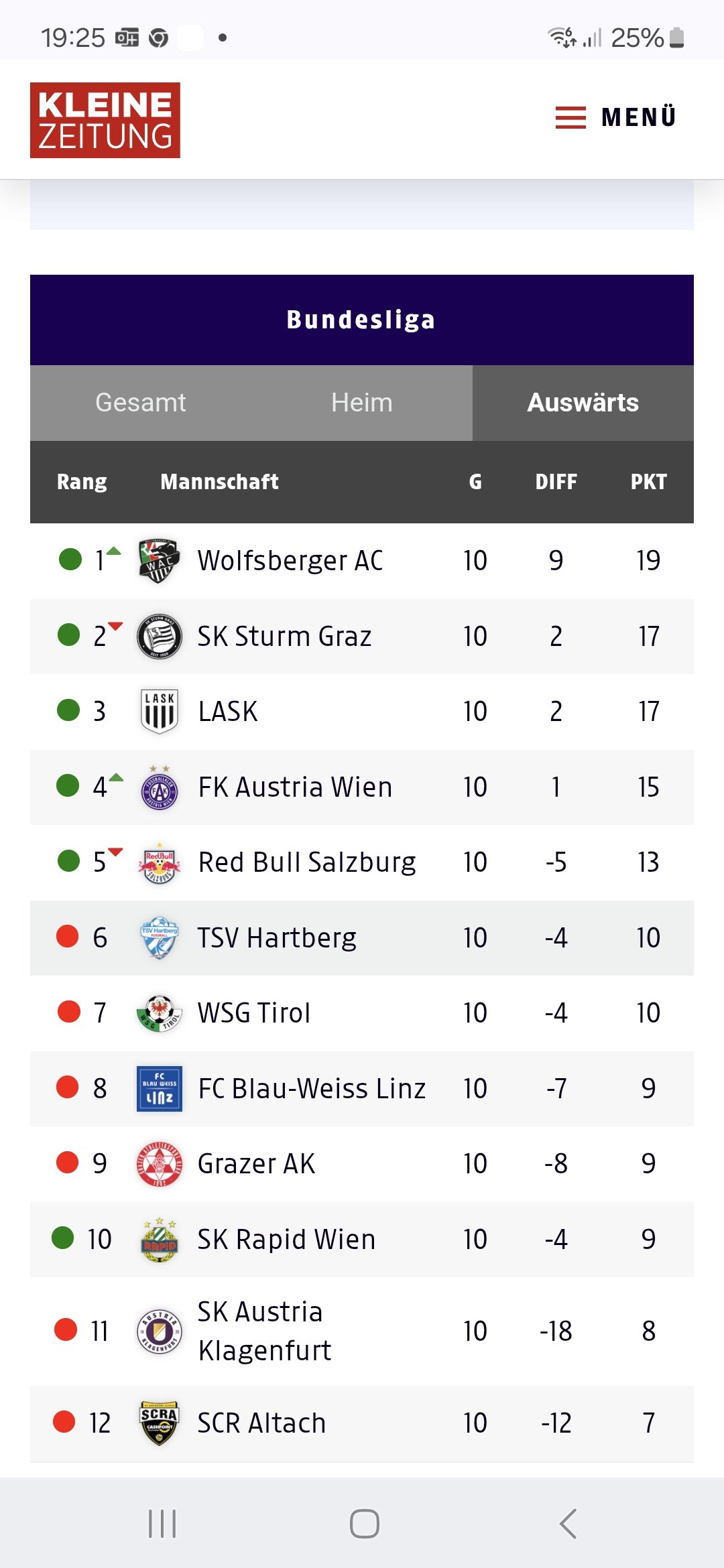
Task: Open SK Austria Klagenfurt team entry
Action: (x=265, y=1331)
